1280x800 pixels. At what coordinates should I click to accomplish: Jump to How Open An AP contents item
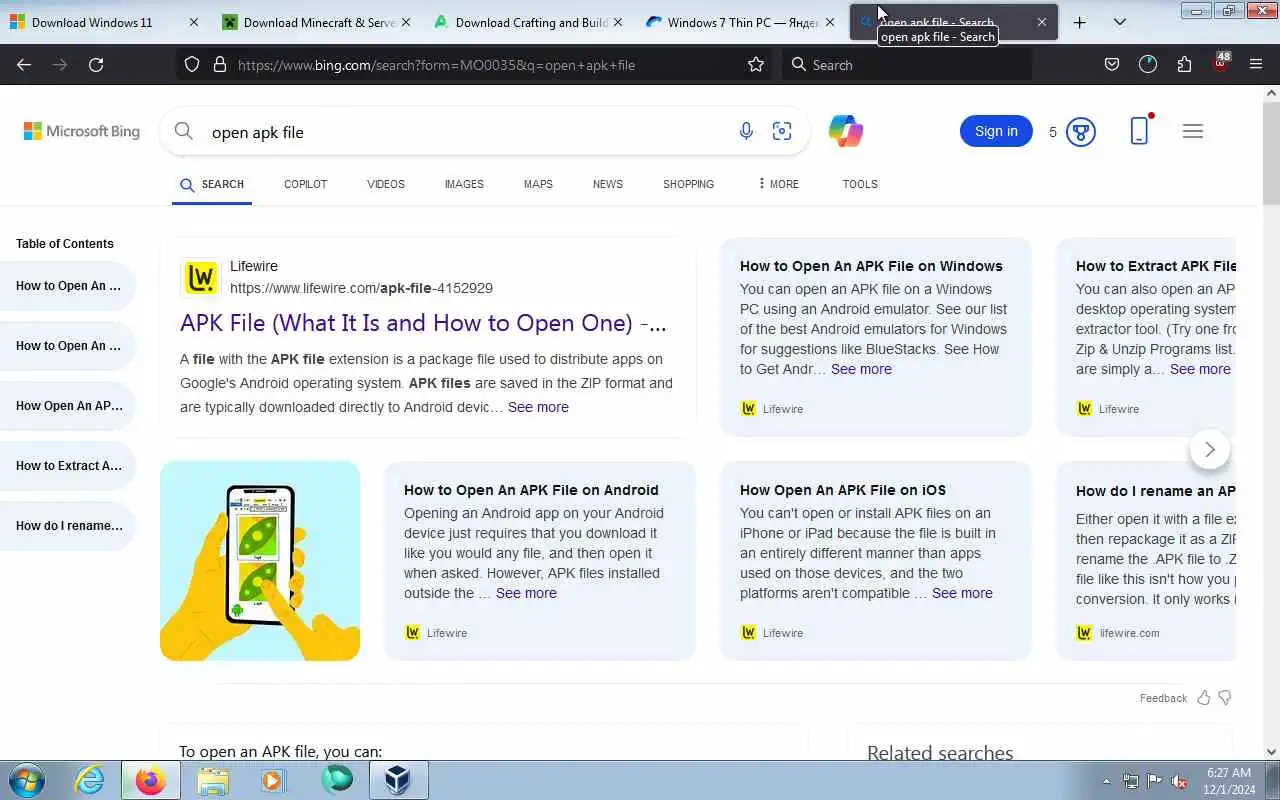(x=68, y=405)
